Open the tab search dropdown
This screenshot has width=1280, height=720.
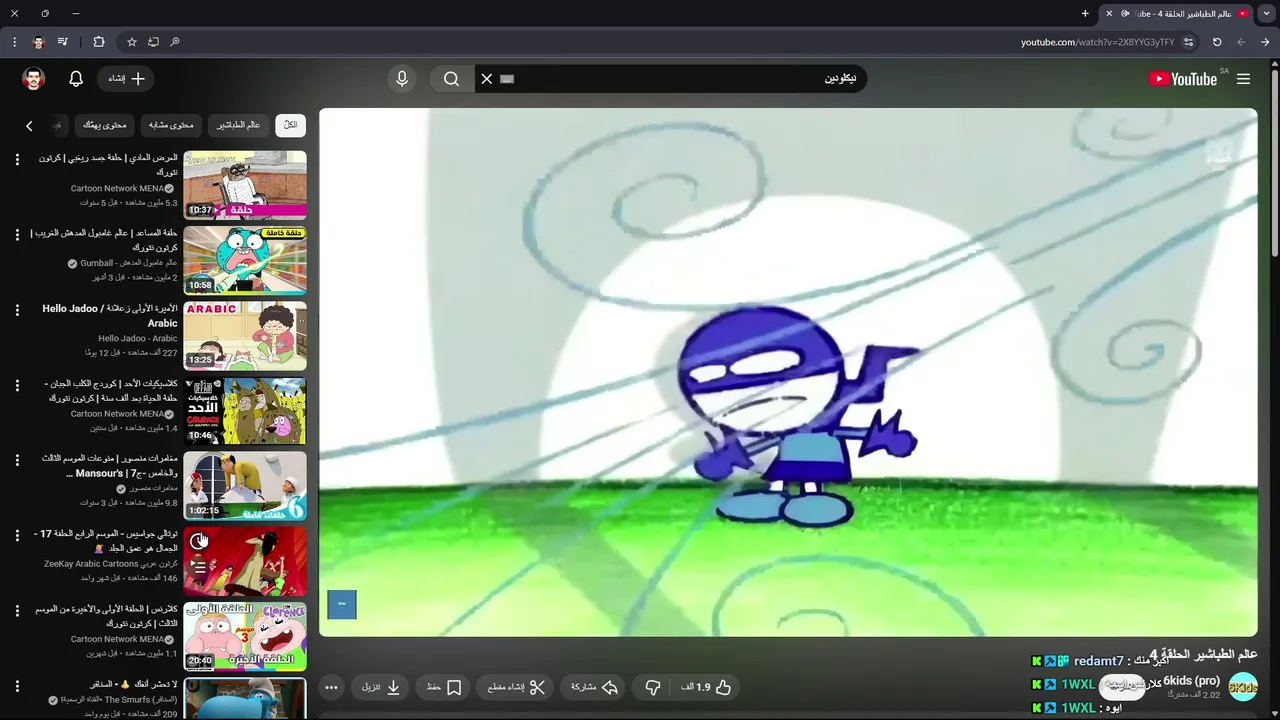click(1266, 13)
